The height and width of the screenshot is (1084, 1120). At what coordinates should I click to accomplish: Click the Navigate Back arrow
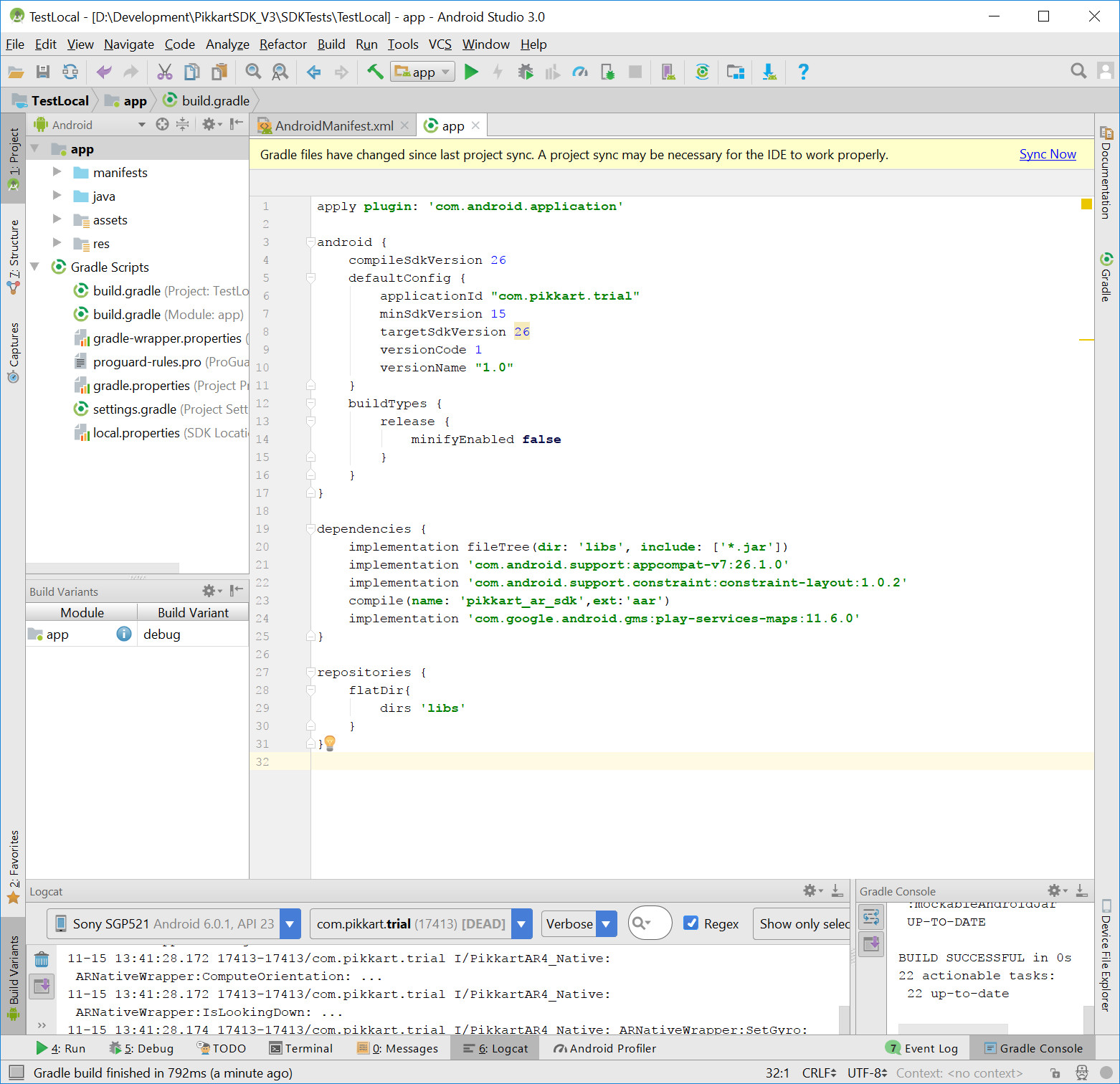tap(313, 72)
